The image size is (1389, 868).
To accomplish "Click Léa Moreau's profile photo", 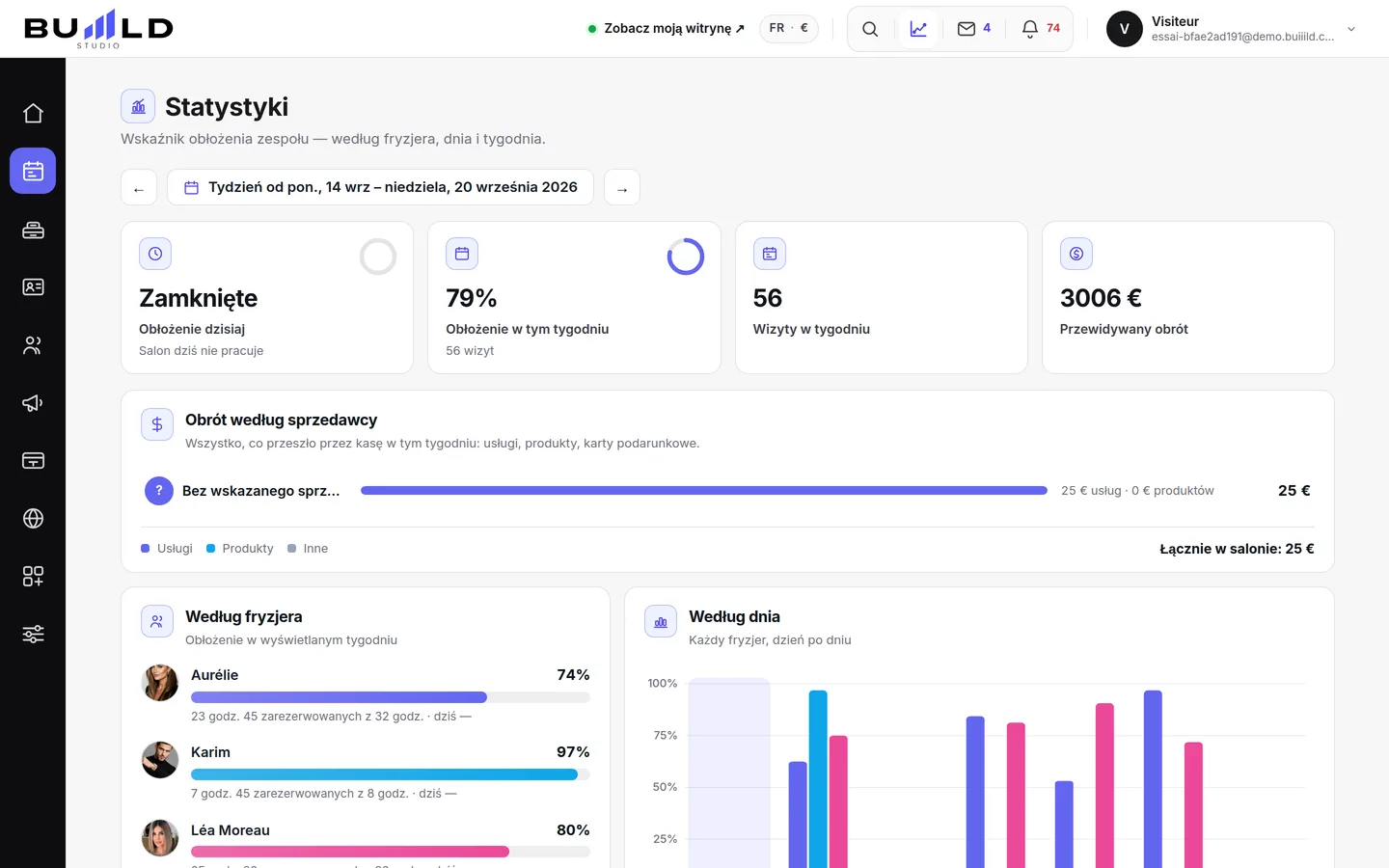I will pos(160,838).
